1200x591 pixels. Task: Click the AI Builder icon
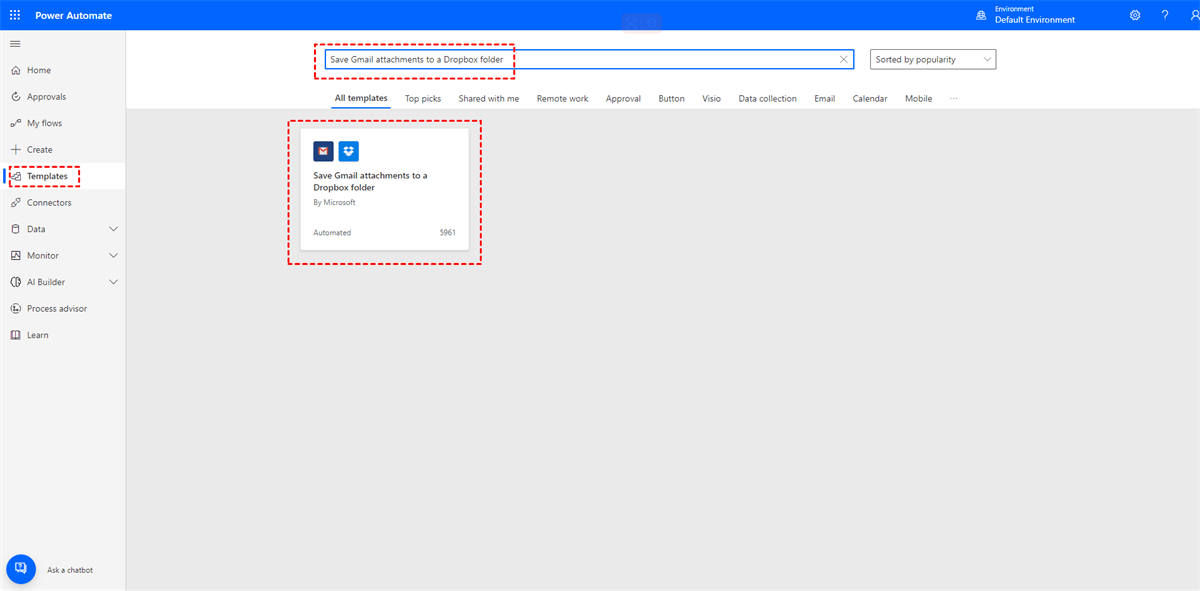point(15,282)
